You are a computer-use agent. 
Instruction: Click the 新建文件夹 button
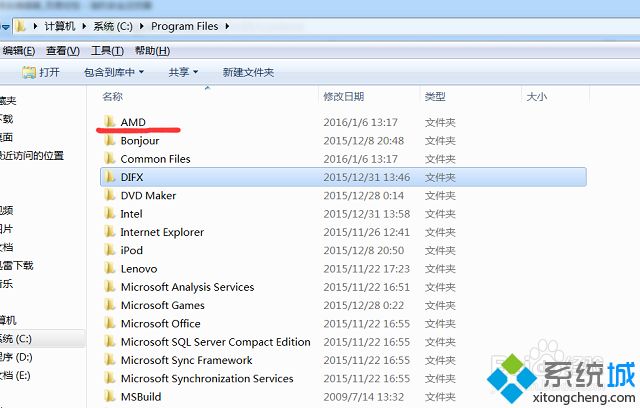click(x=248, y=72)
